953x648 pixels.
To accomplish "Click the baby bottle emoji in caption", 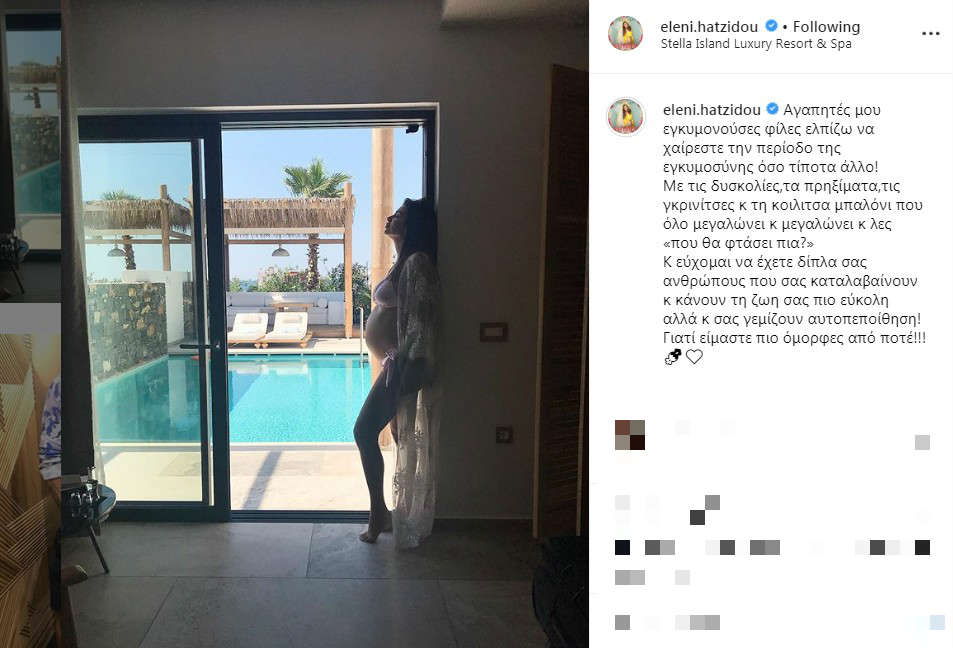I will [673, 357].
